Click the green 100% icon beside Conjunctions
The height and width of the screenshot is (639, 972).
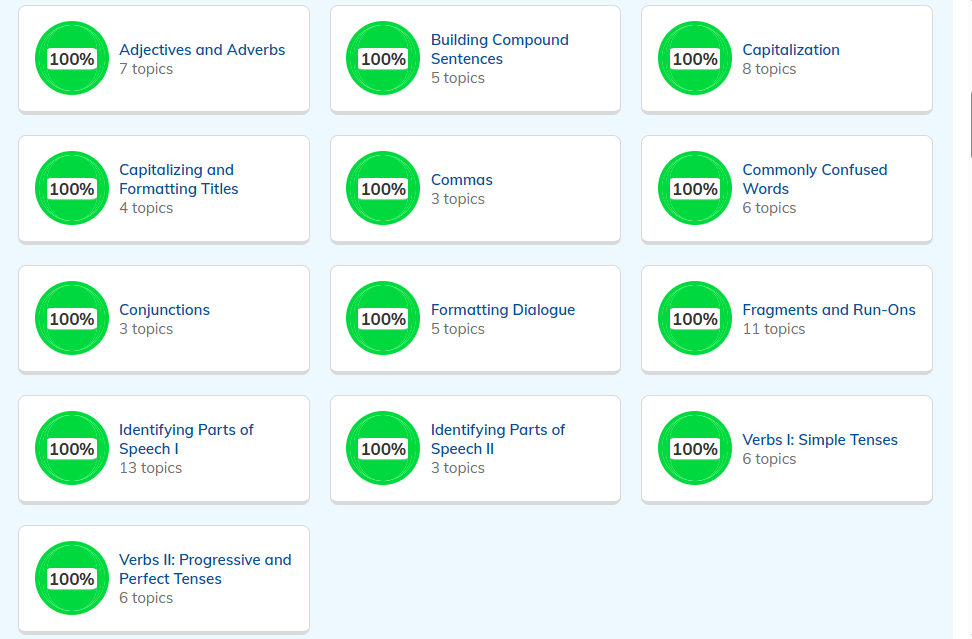tap(71, 319)
